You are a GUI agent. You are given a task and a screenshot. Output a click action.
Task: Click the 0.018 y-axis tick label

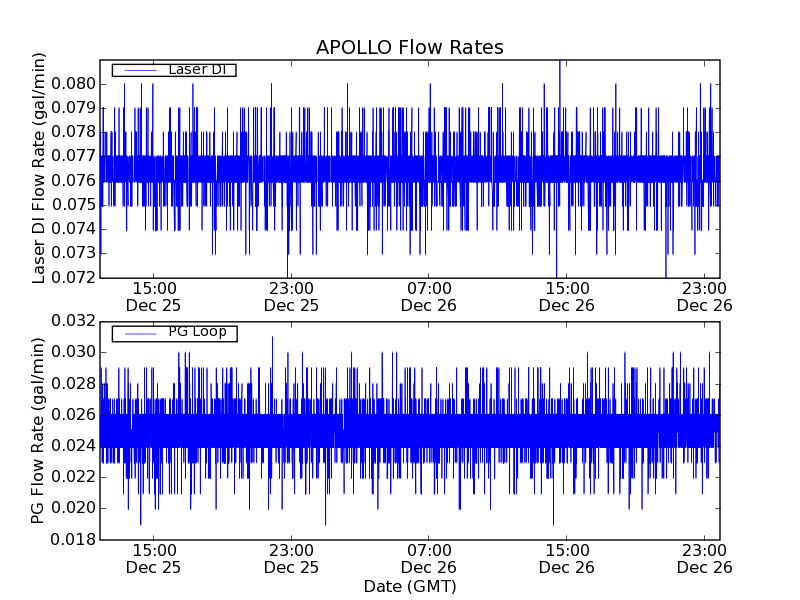click(72, 540)
